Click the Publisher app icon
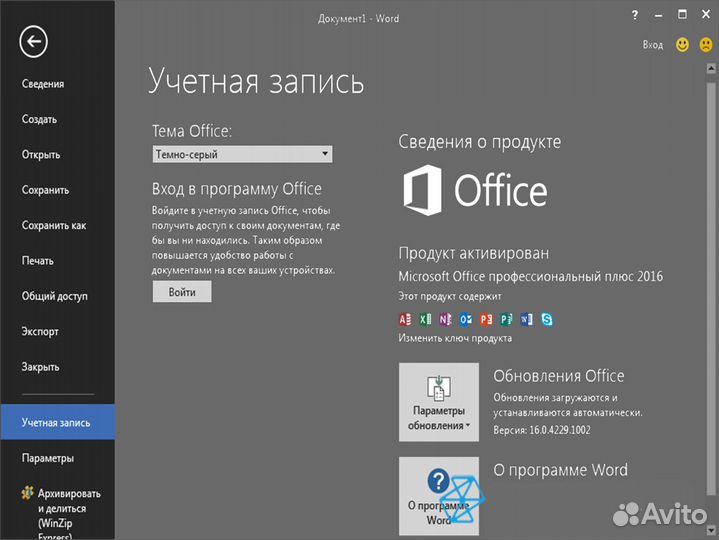Viewport: 719px width, 540px height. pyautogui.click(x=506, y=319)
